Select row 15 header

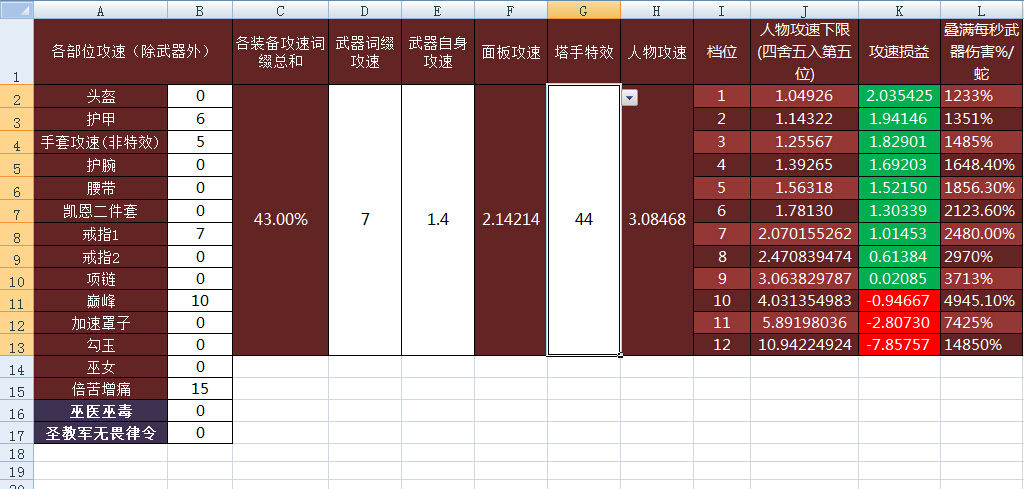tap(17, 390)
